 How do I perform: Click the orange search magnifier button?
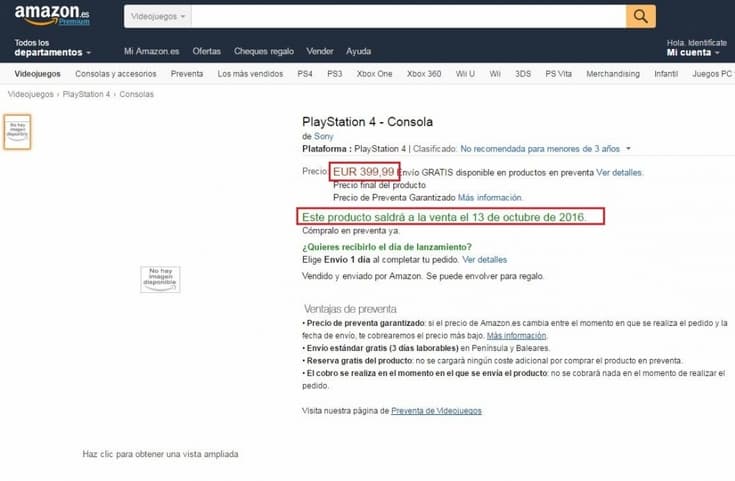coord(640,16)
